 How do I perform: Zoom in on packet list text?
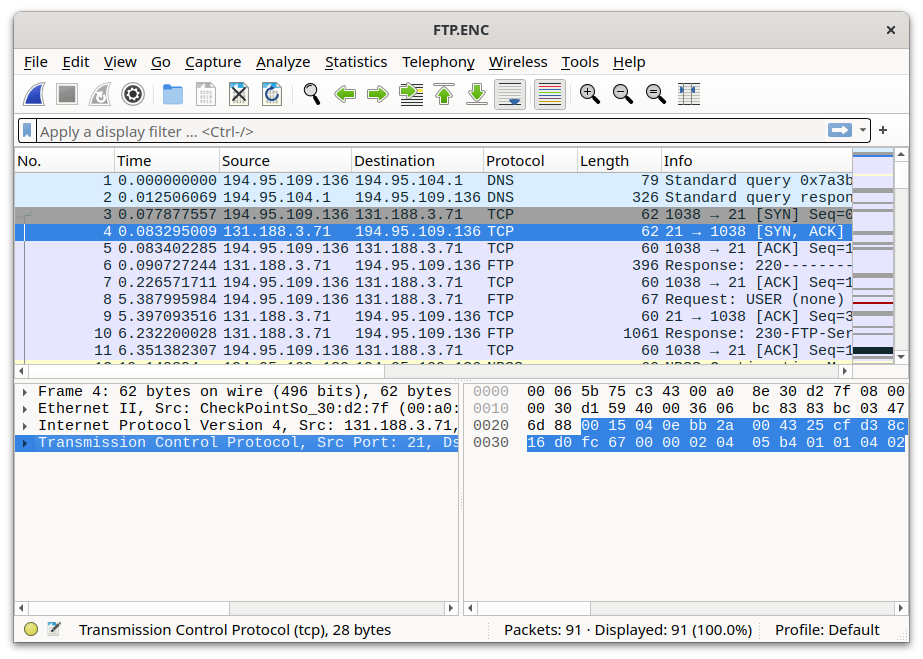pos(590,94)
